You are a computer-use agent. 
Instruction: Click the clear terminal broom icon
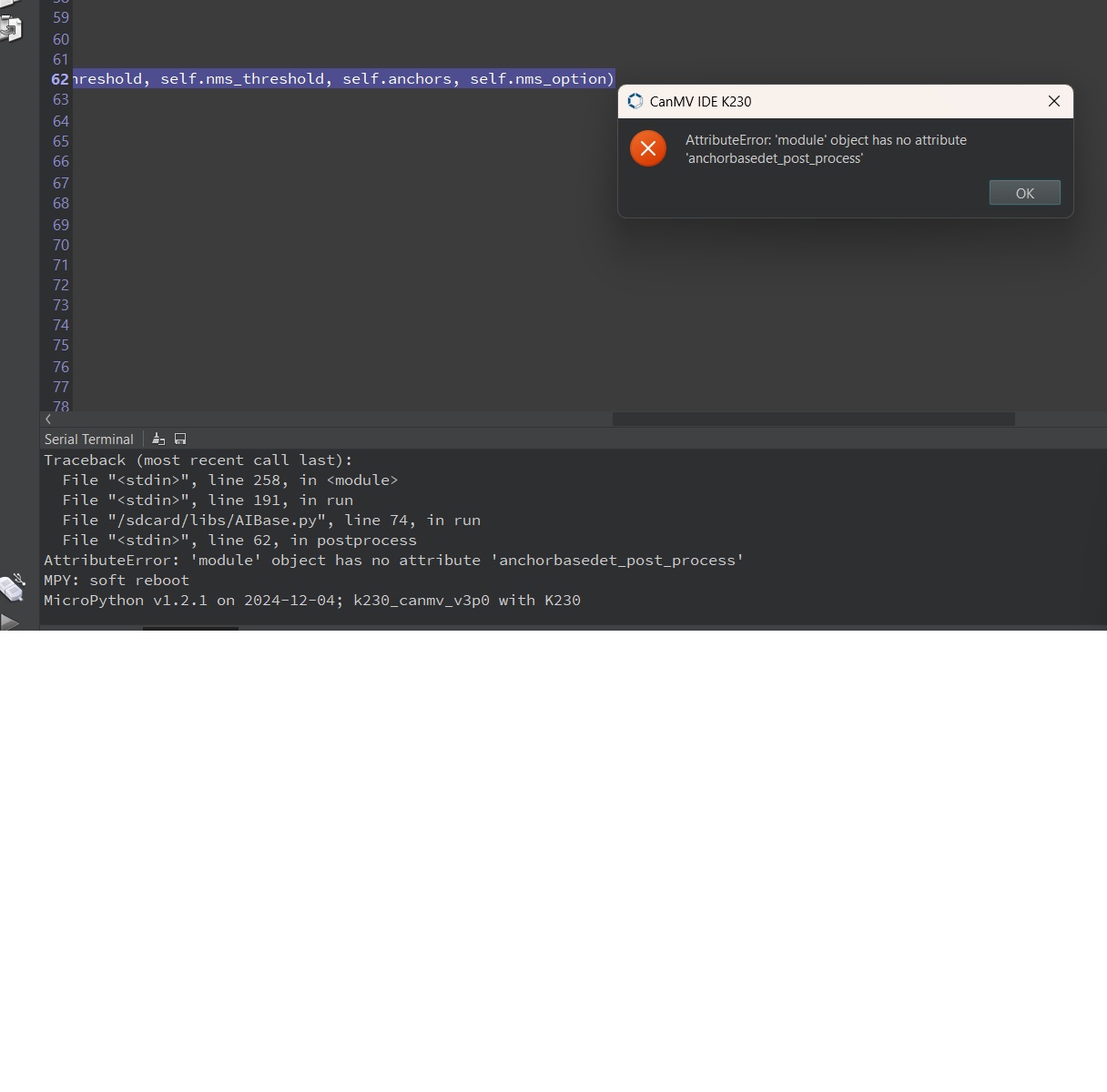(x=158, y=440)
